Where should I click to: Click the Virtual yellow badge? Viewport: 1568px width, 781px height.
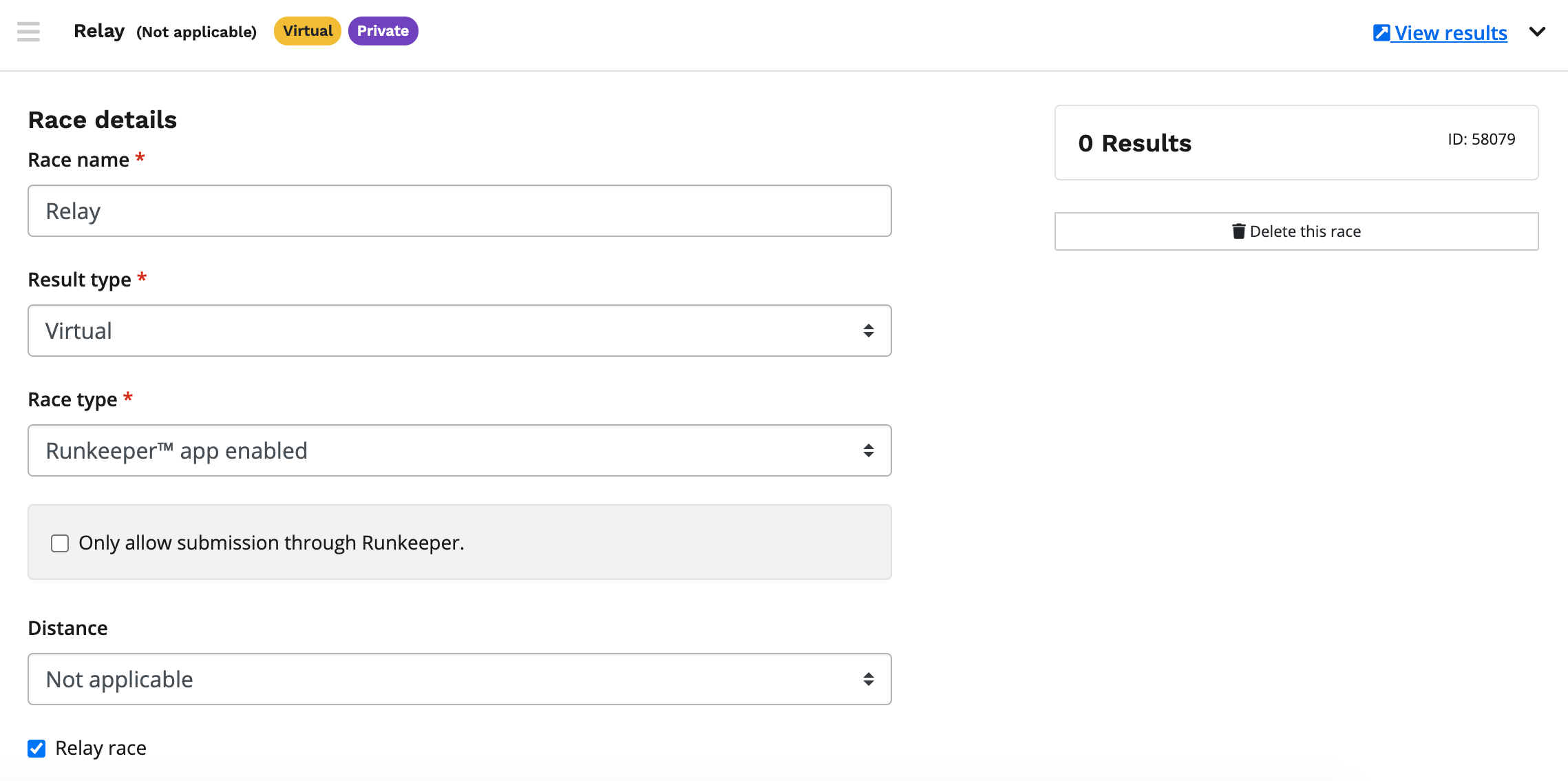click(308, 31)
